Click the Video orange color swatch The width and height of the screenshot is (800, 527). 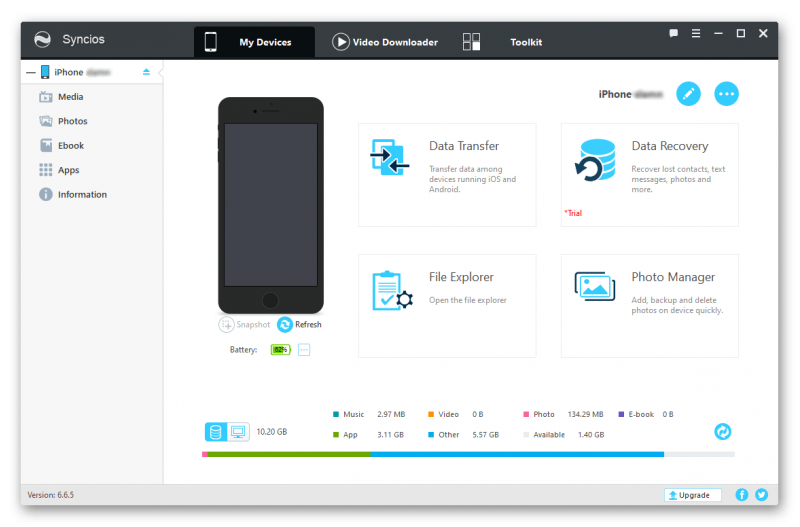click(x=431, y=414)
